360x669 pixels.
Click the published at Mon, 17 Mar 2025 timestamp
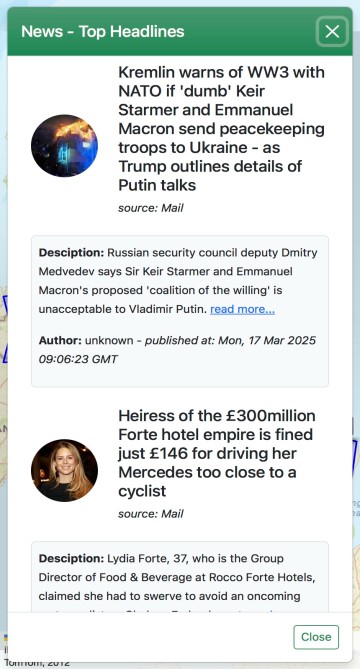[x=230, y=340]
